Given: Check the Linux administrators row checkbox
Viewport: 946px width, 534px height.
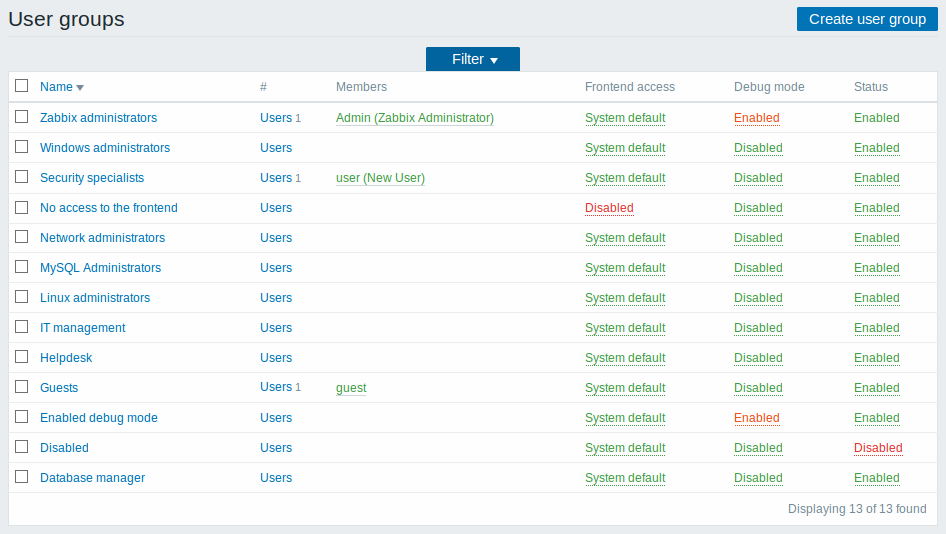Looking at the screenshot, I should 22,297.
